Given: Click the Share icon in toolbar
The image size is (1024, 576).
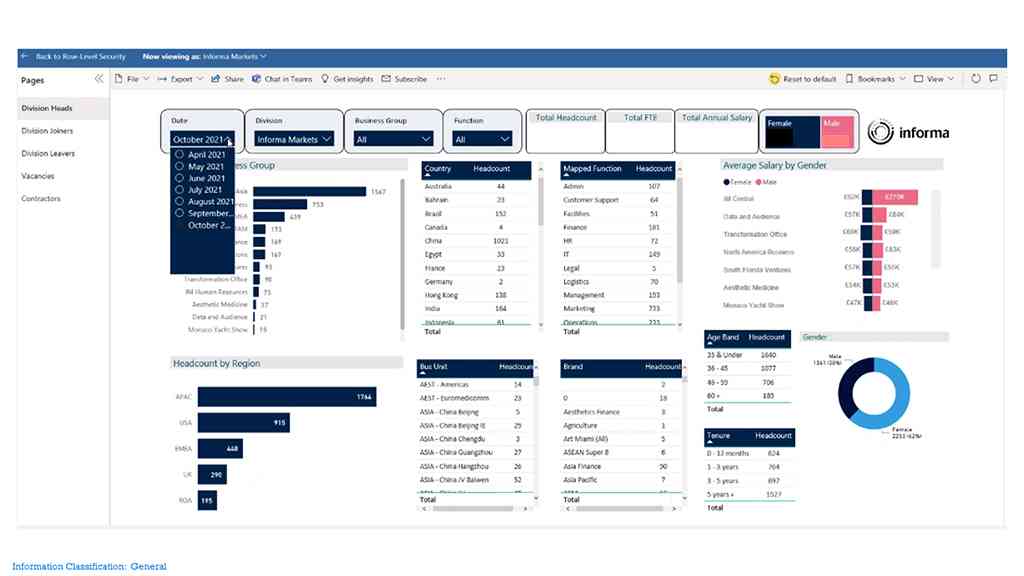Looking at the screenshot, I should [216, 79].
